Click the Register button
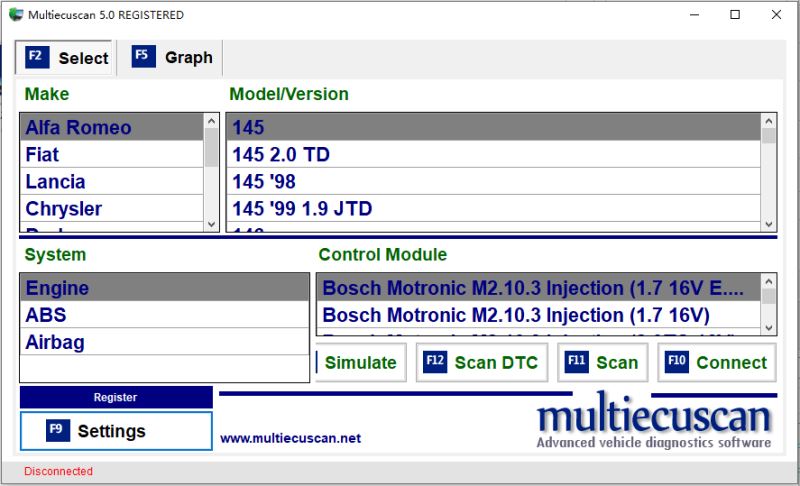This screenshot has height=486, width=800. 116,397
